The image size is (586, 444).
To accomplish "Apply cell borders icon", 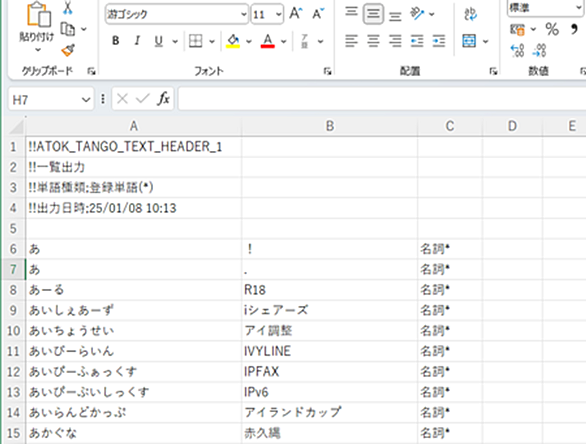I will (x=195, y=41).
